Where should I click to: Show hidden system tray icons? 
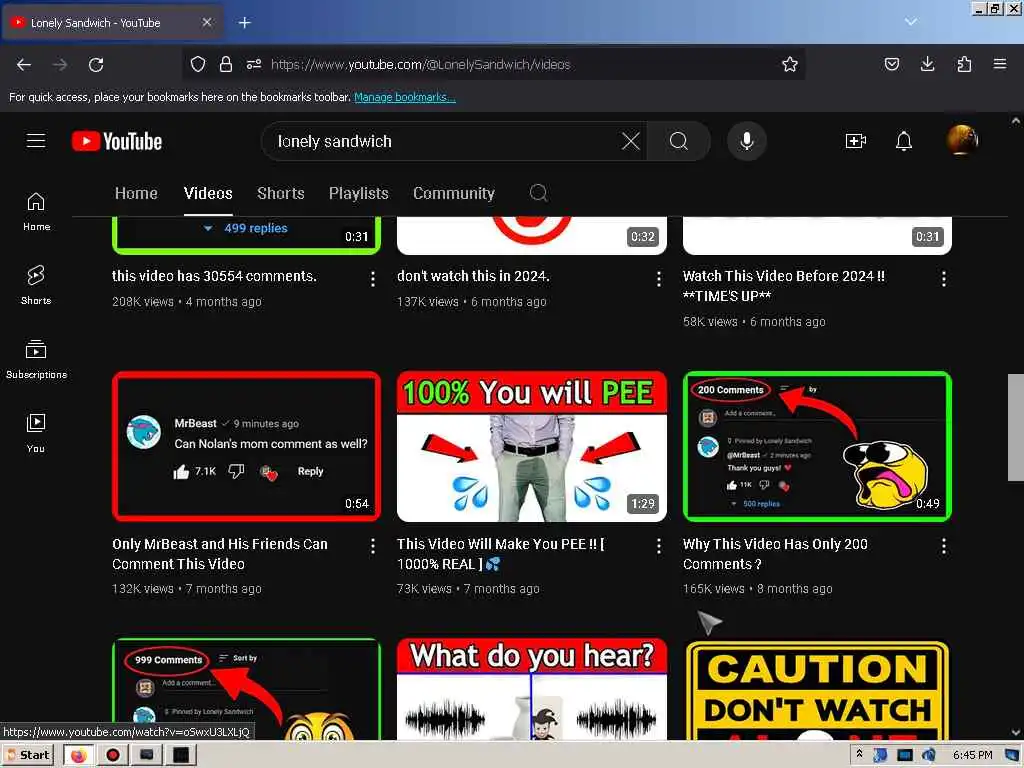859,754
